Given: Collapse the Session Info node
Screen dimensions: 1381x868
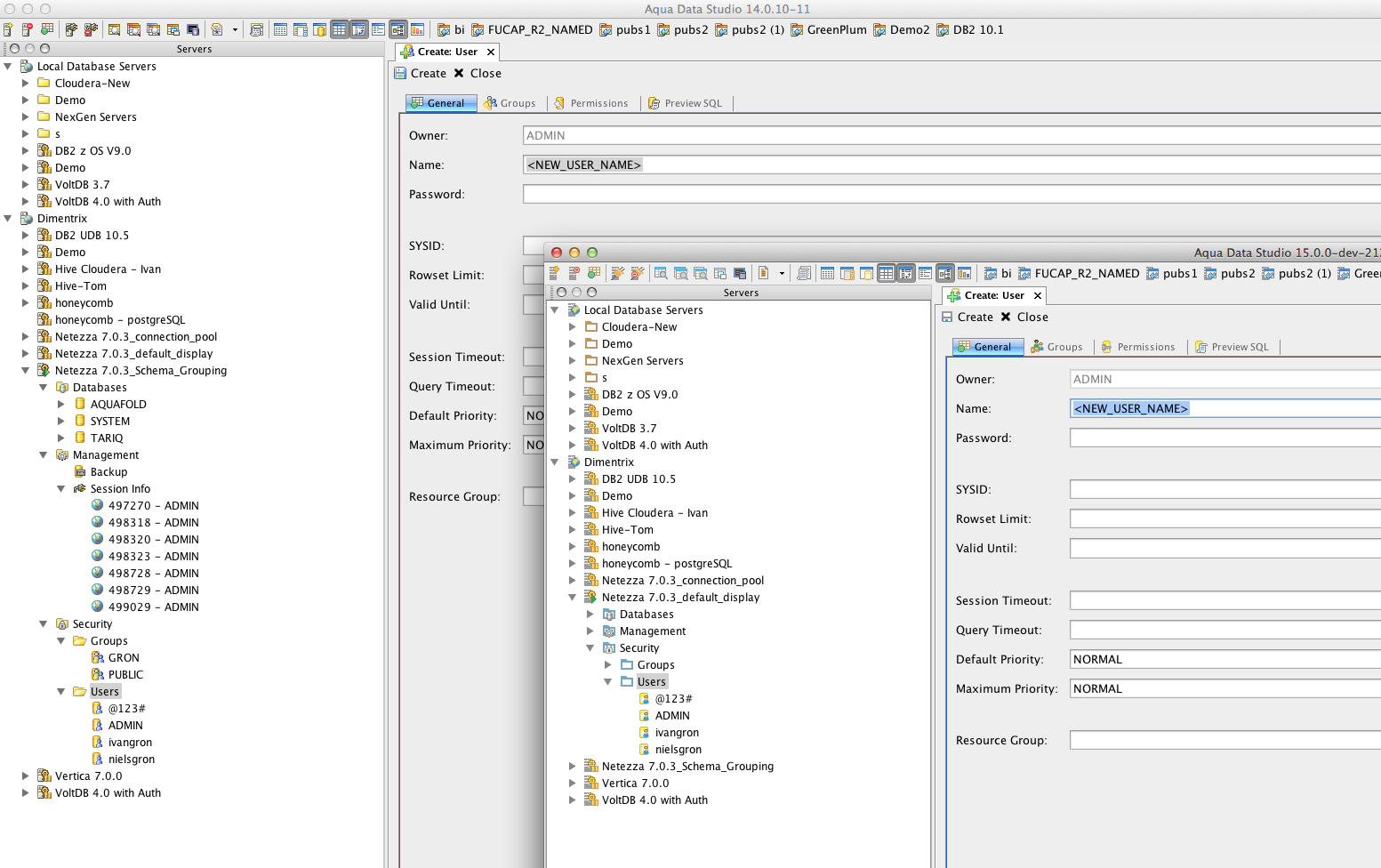Looking at the screenshot, I should point(61,488).
